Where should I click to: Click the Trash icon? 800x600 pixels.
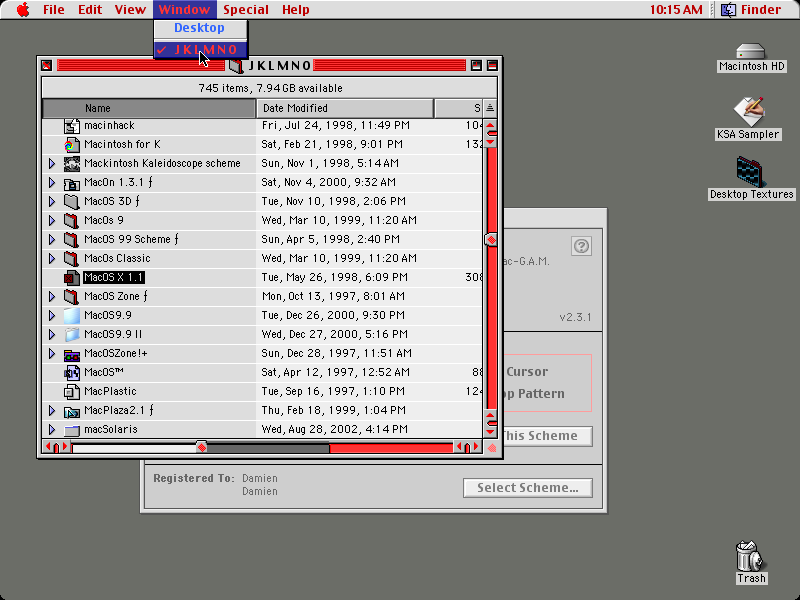pyautogui.click(x=751, y=556)
